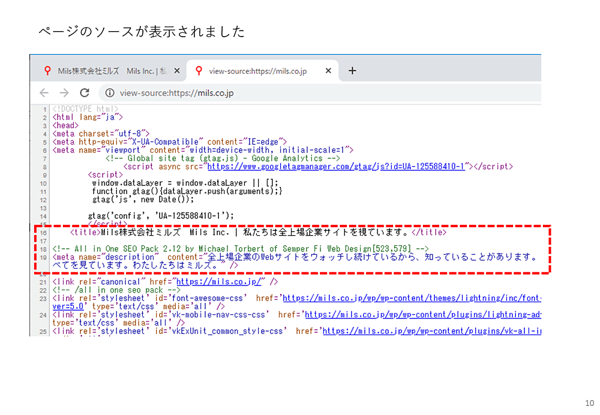Click the X-UA-Compatible meta line
The height and width of the screenshot is (415, 600).
170,142
